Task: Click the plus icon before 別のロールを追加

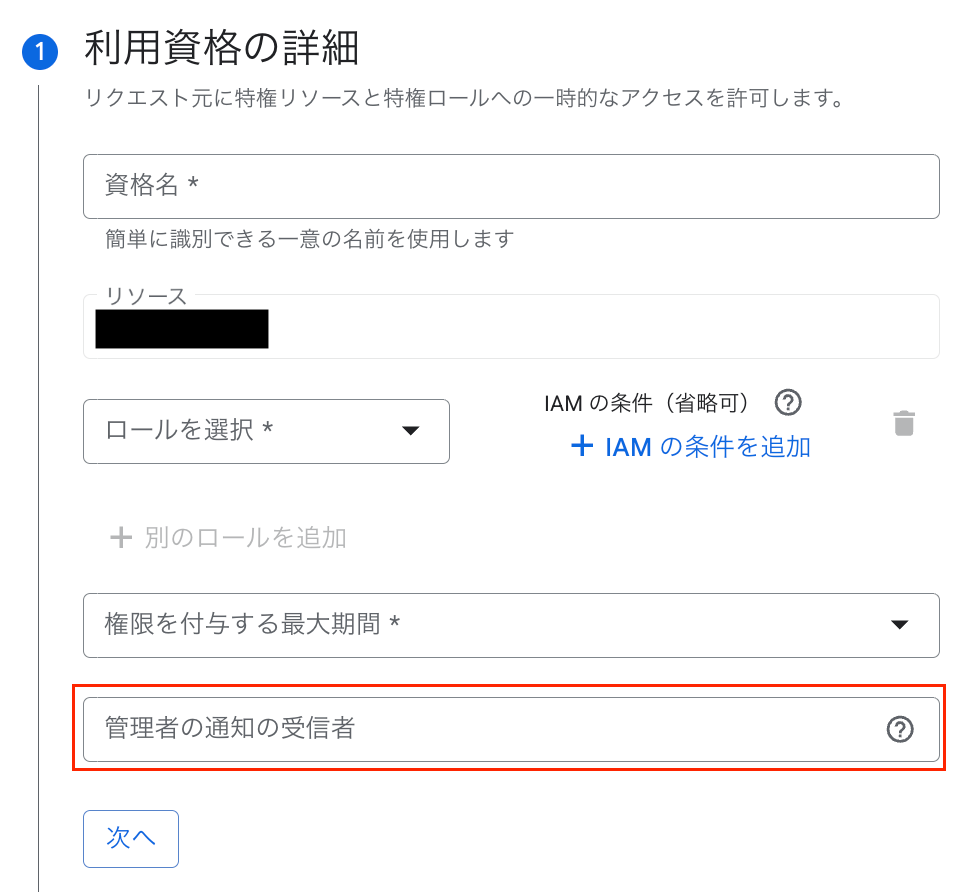Action: click(121, 538)
